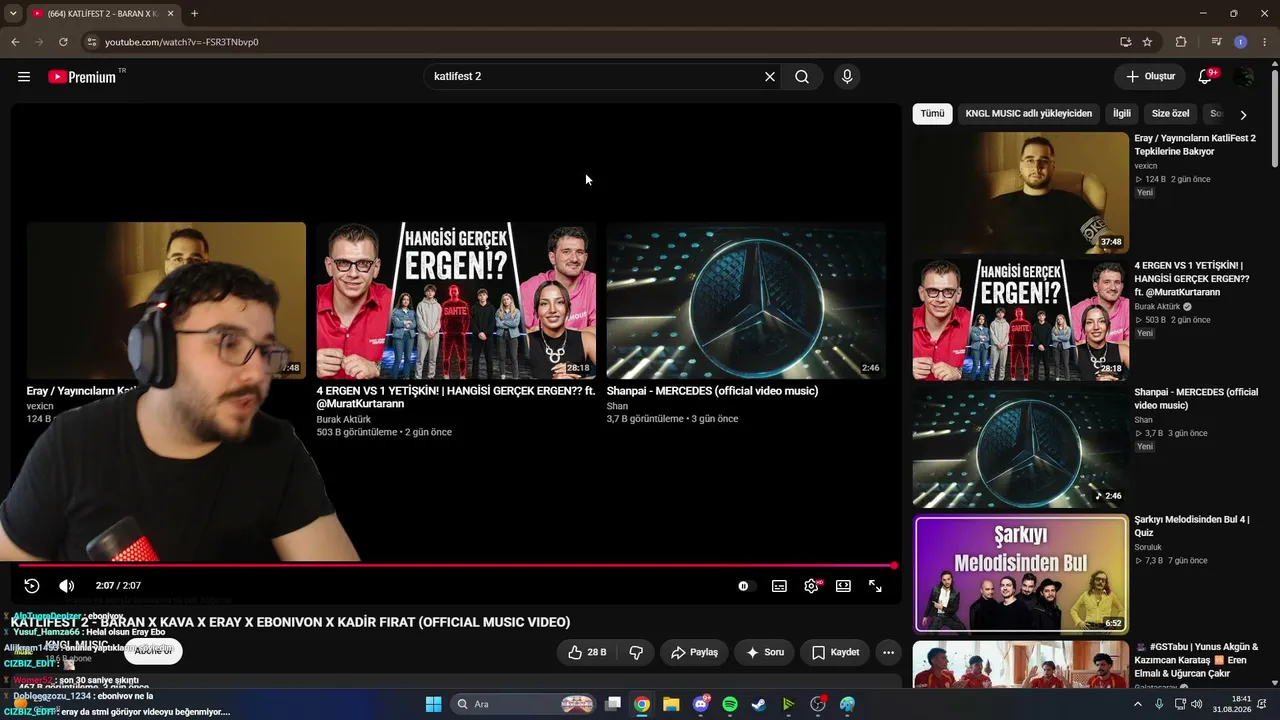Viewport: 1280px width, 720px height.
Task: Open Chrome three-dot menu
Action: (x=1265, y=42)
